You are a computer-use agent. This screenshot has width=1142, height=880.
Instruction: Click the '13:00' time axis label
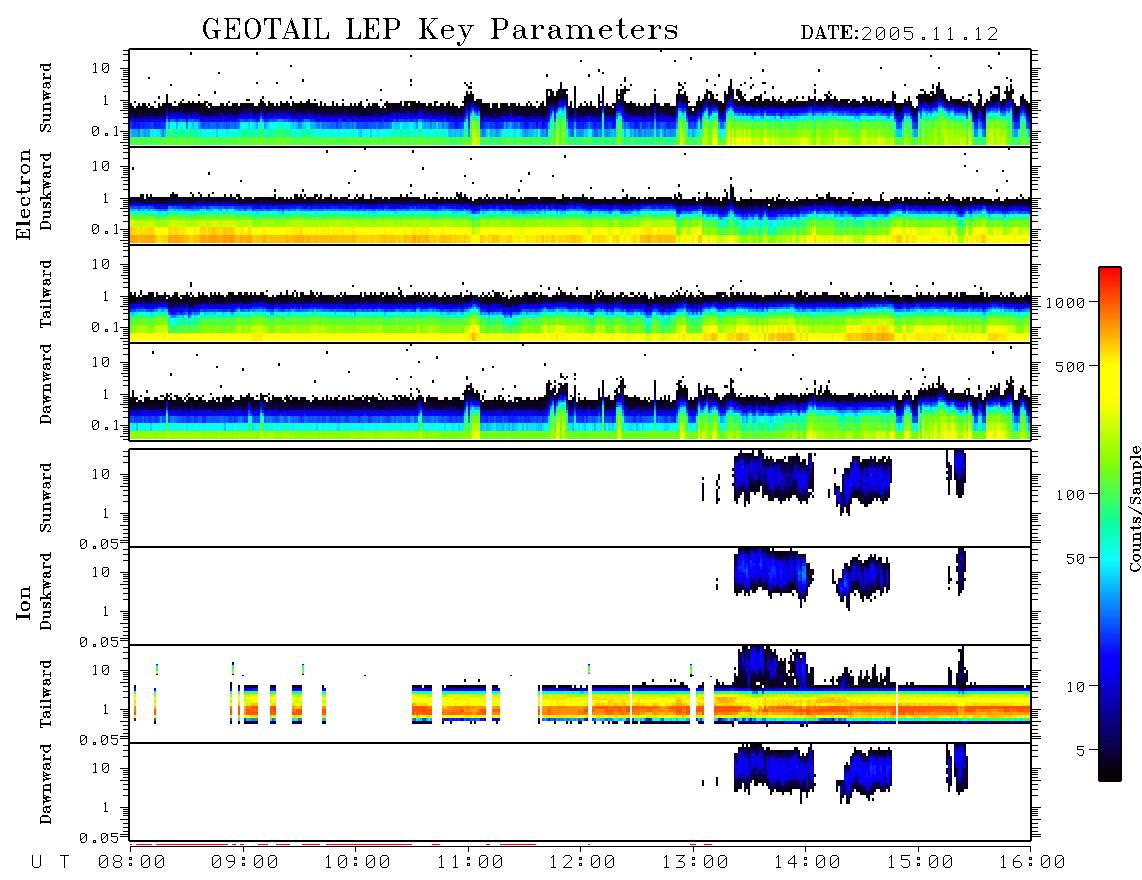pos(695,862)
